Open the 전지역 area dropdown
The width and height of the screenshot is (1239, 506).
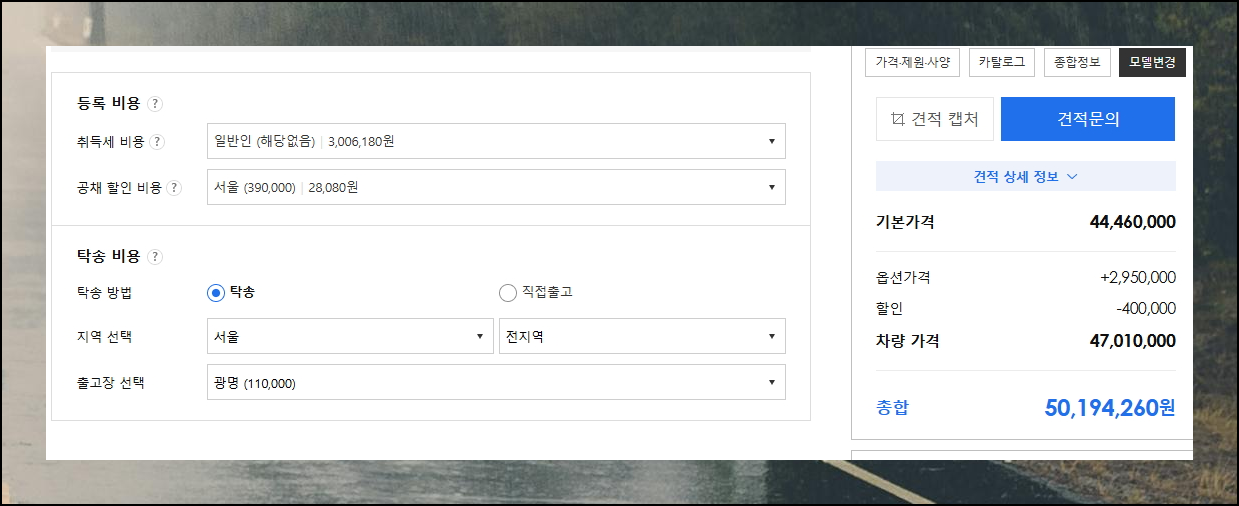click(x=642, y=337)
